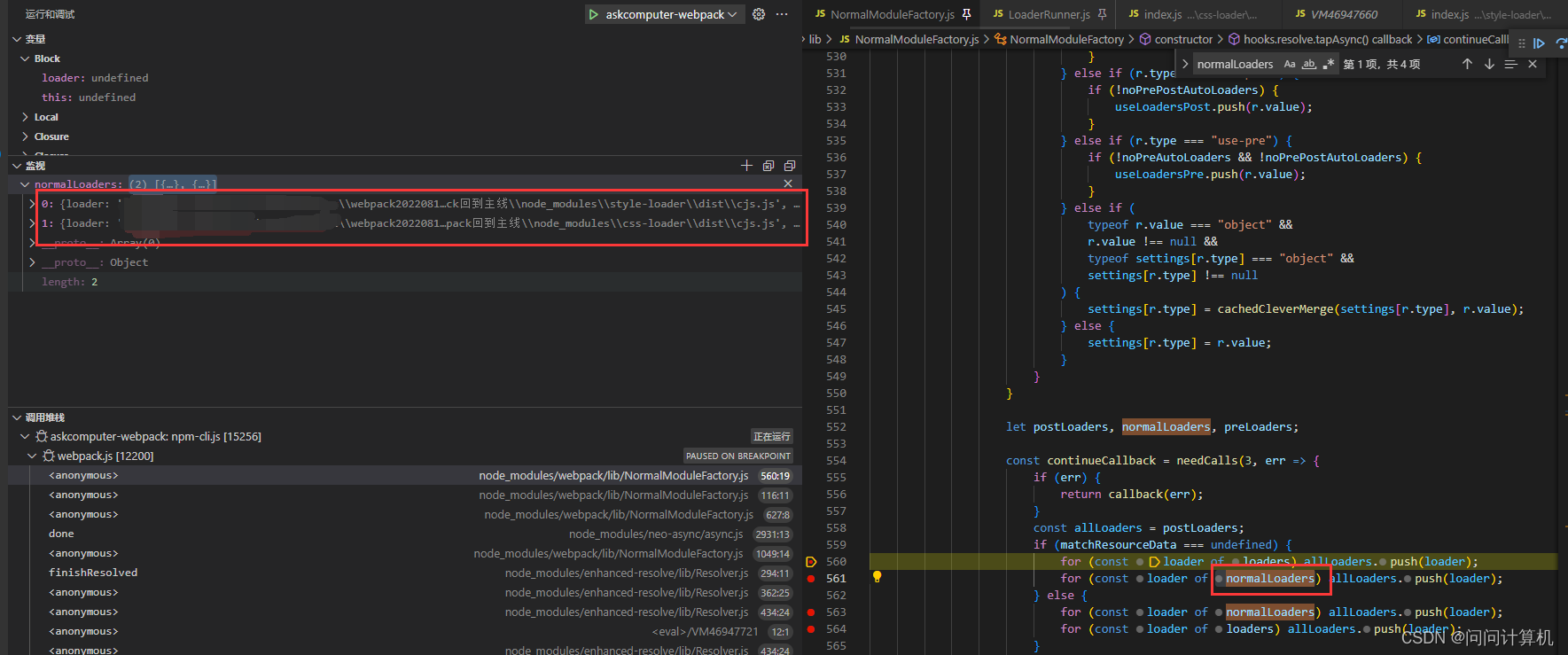The image size is (1568, 655).
Task: Start debugging with the green play icon
Action: pos(593,14)
